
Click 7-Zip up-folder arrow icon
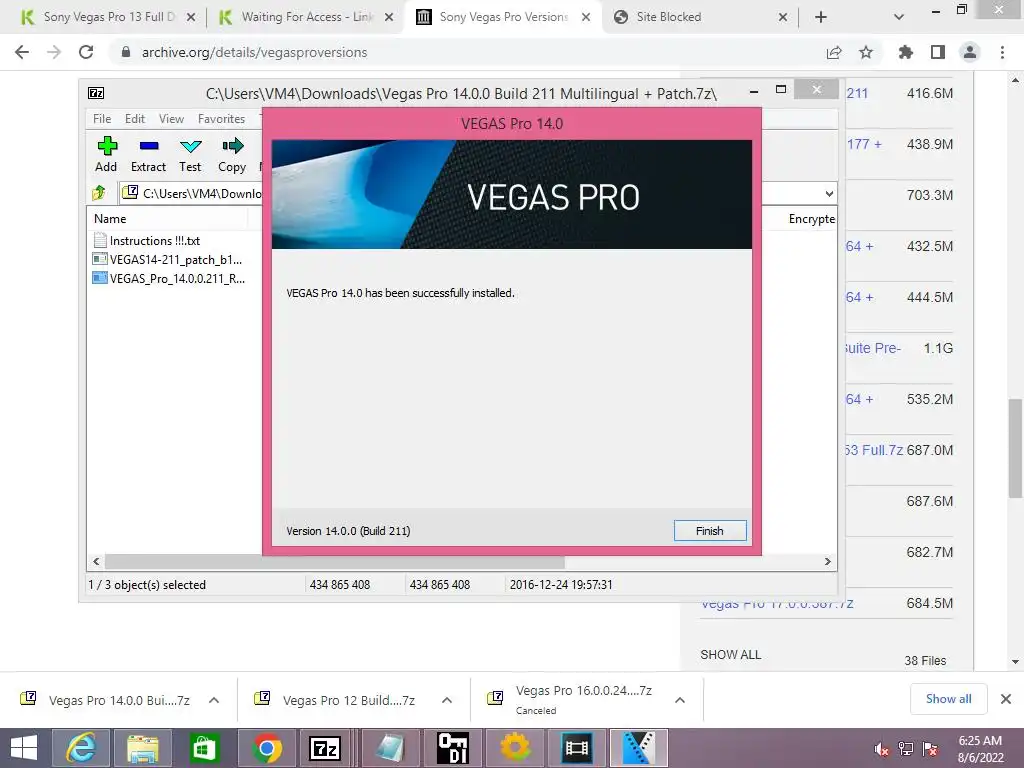point(99,193)
